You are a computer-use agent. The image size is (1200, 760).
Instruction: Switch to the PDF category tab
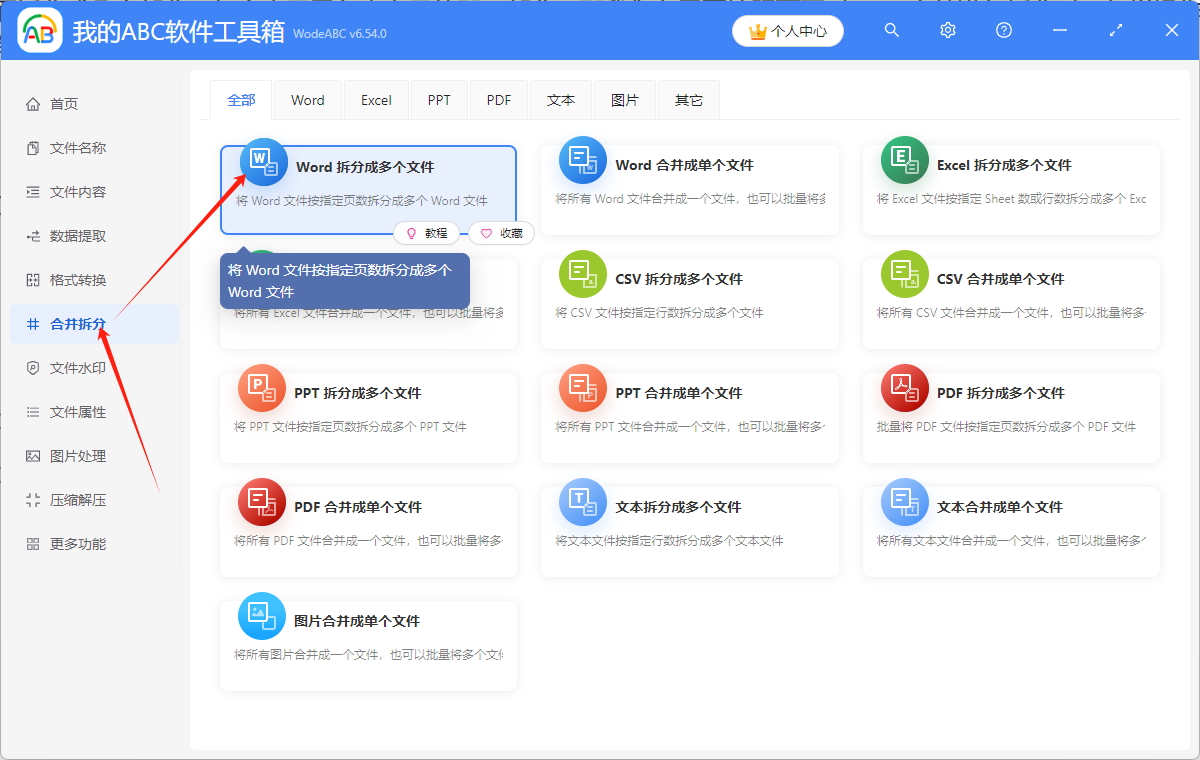pos(498,99)
